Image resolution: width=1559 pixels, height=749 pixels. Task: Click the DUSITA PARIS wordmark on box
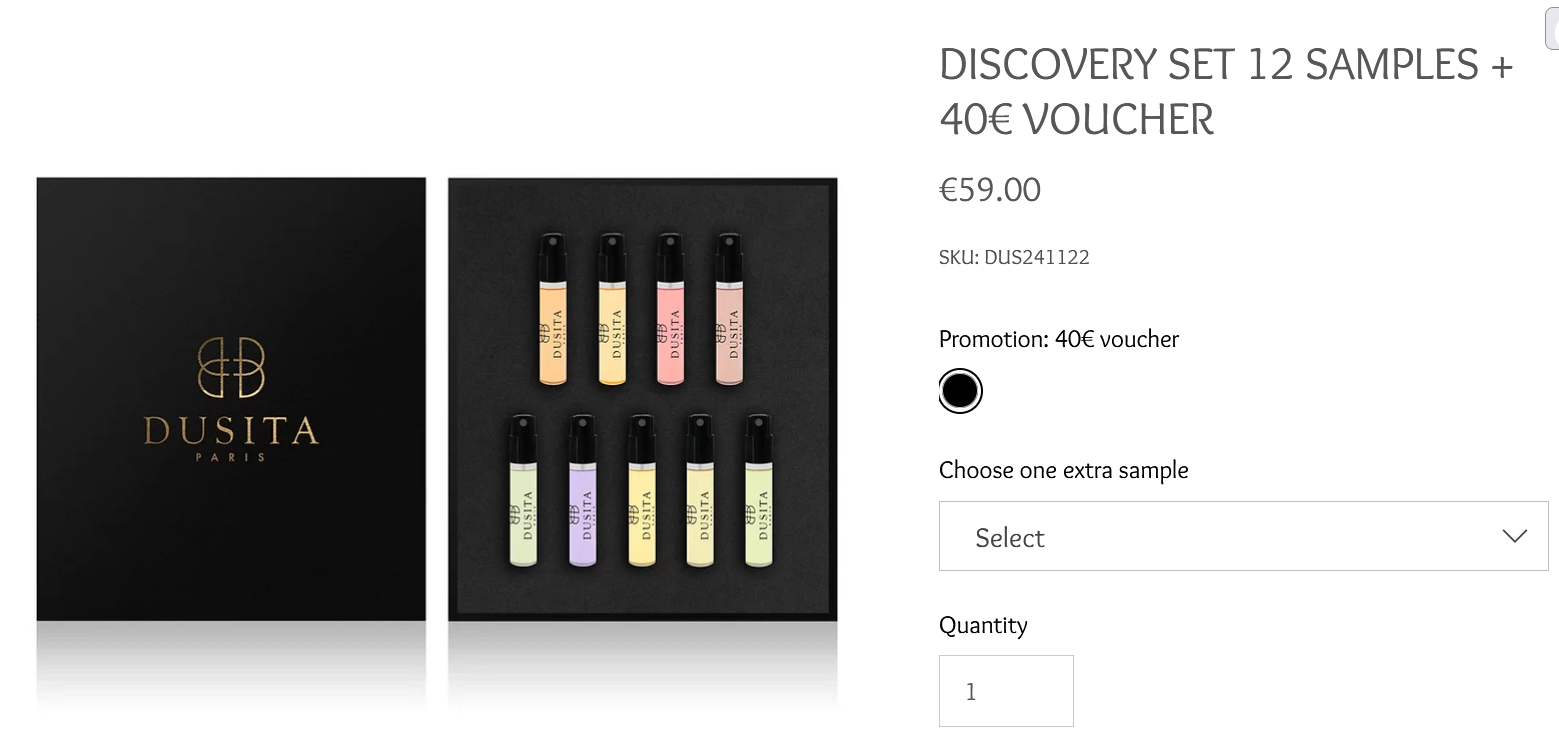(231, 434)
